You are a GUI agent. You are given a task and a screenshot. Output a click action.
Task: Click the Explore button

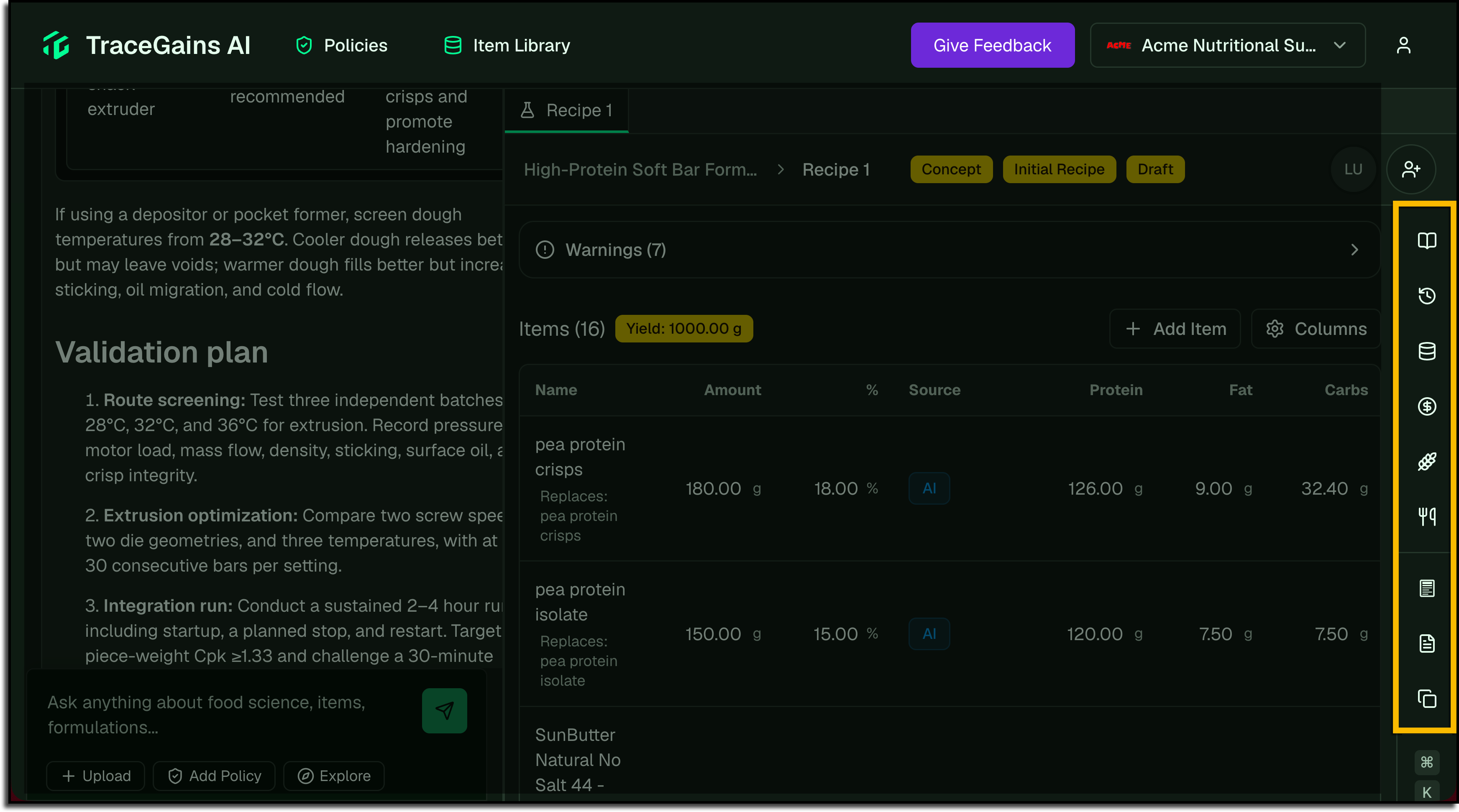(x=334, y=776)
